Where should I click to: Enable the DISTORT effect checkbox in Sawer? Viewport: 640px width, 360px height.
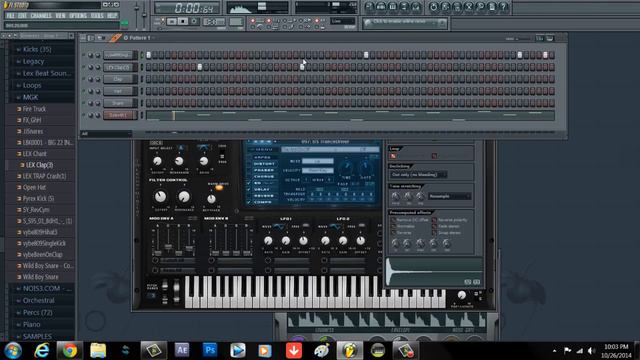click(249, 164)
